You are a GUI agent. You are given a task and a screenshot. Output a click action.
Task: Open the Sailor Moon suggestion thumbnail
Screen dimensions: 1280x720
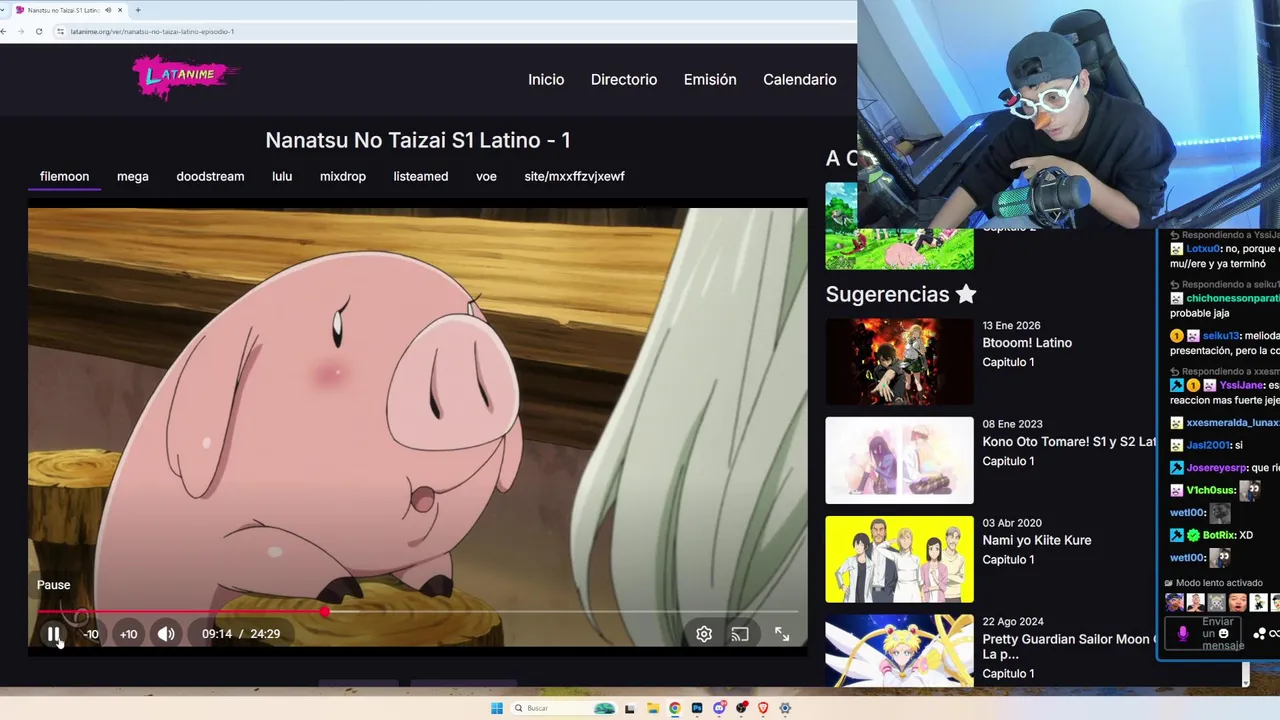[899, 650]
